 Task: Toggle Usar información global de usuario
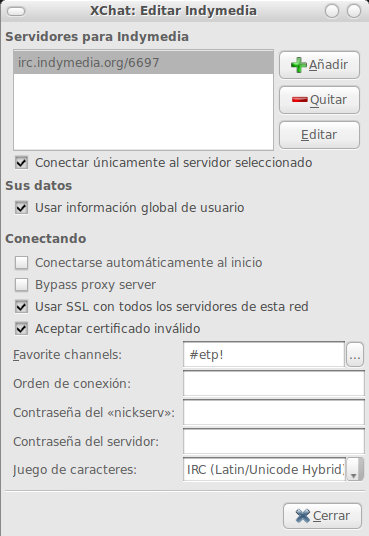click(22, 207)
